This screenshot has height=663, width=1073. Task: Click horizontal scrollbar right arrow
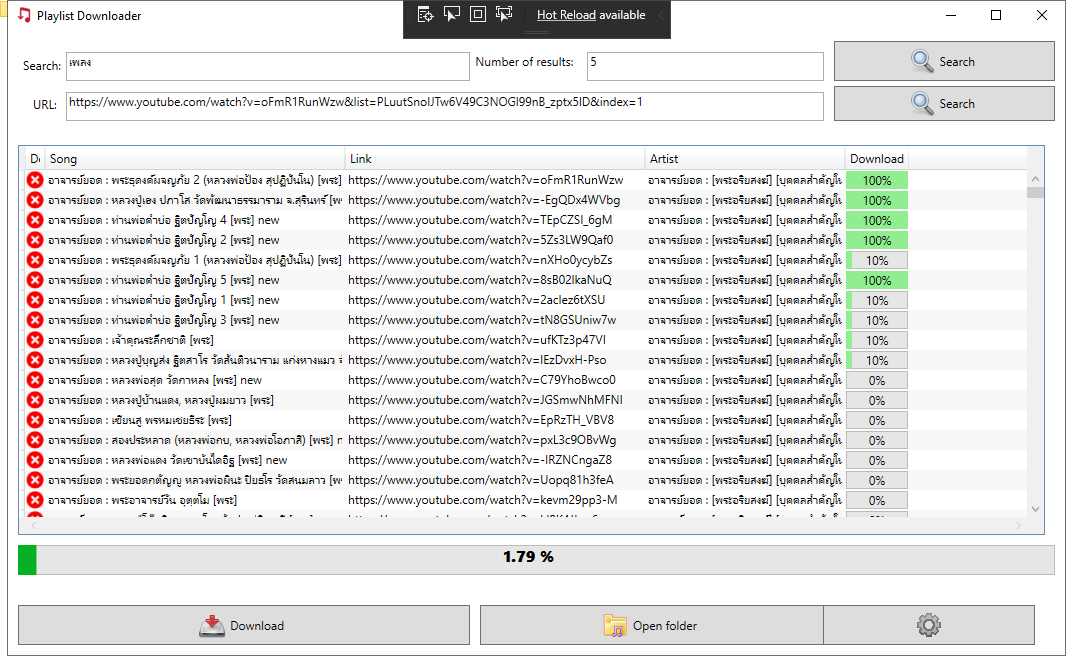[1019, 525]
